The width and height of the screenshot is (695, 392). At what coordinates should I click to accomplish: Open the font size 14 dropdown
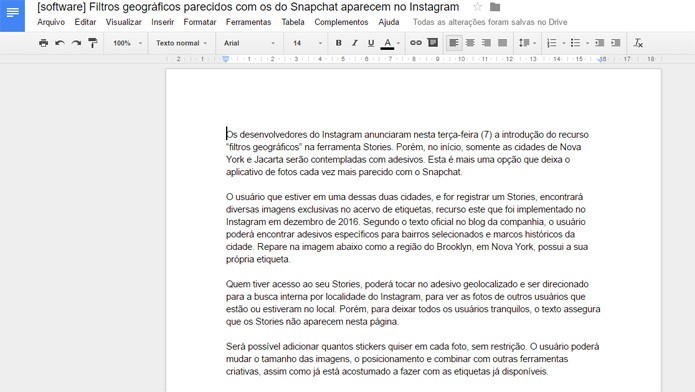click(307, 43)
